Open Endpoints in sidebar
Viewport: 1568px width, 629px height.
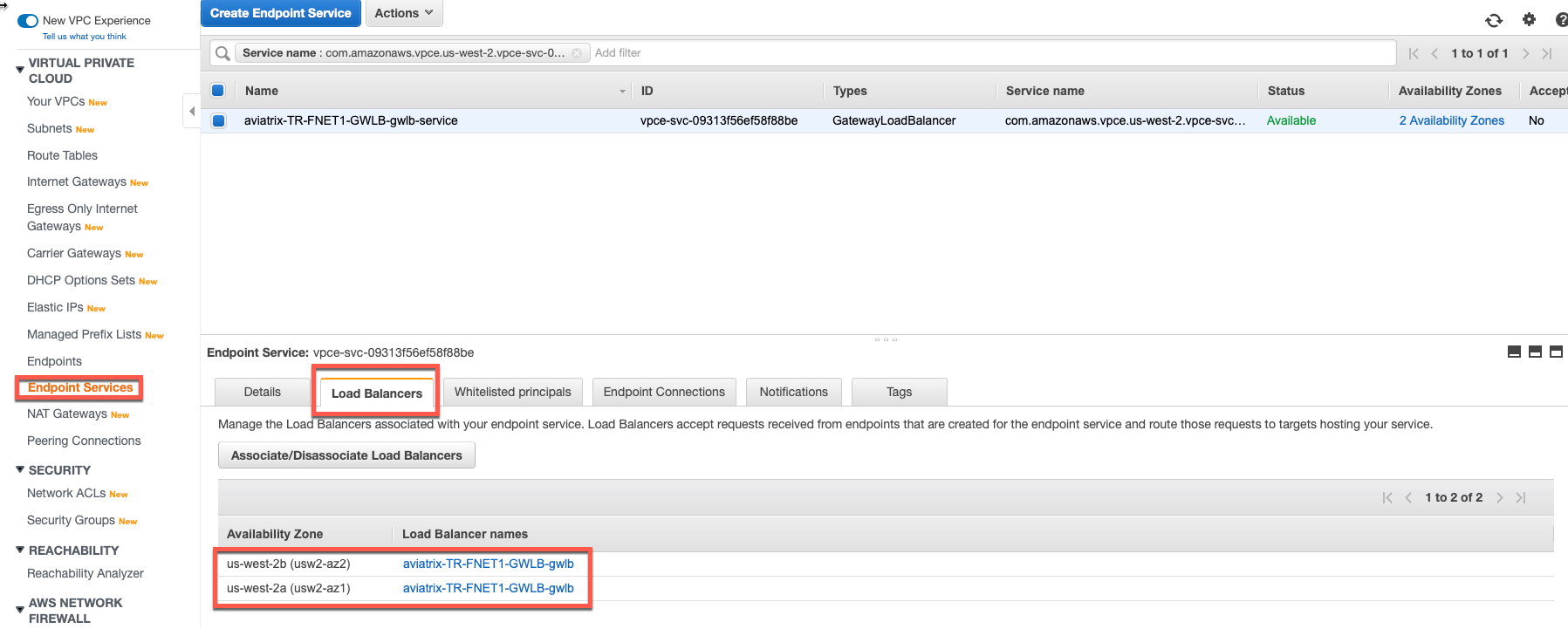pyautogui.click(x=54, y=361)
